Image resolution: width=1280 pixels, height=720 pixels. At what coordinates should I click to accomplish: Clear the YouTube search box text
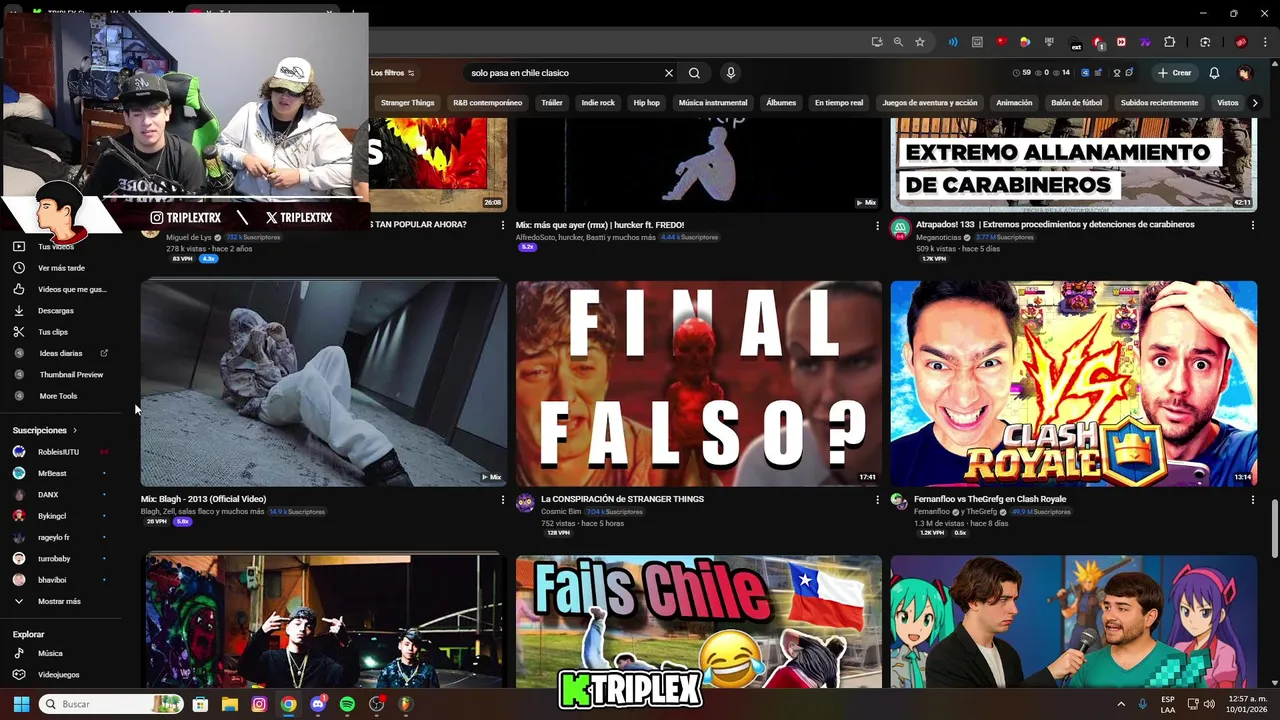669,73
